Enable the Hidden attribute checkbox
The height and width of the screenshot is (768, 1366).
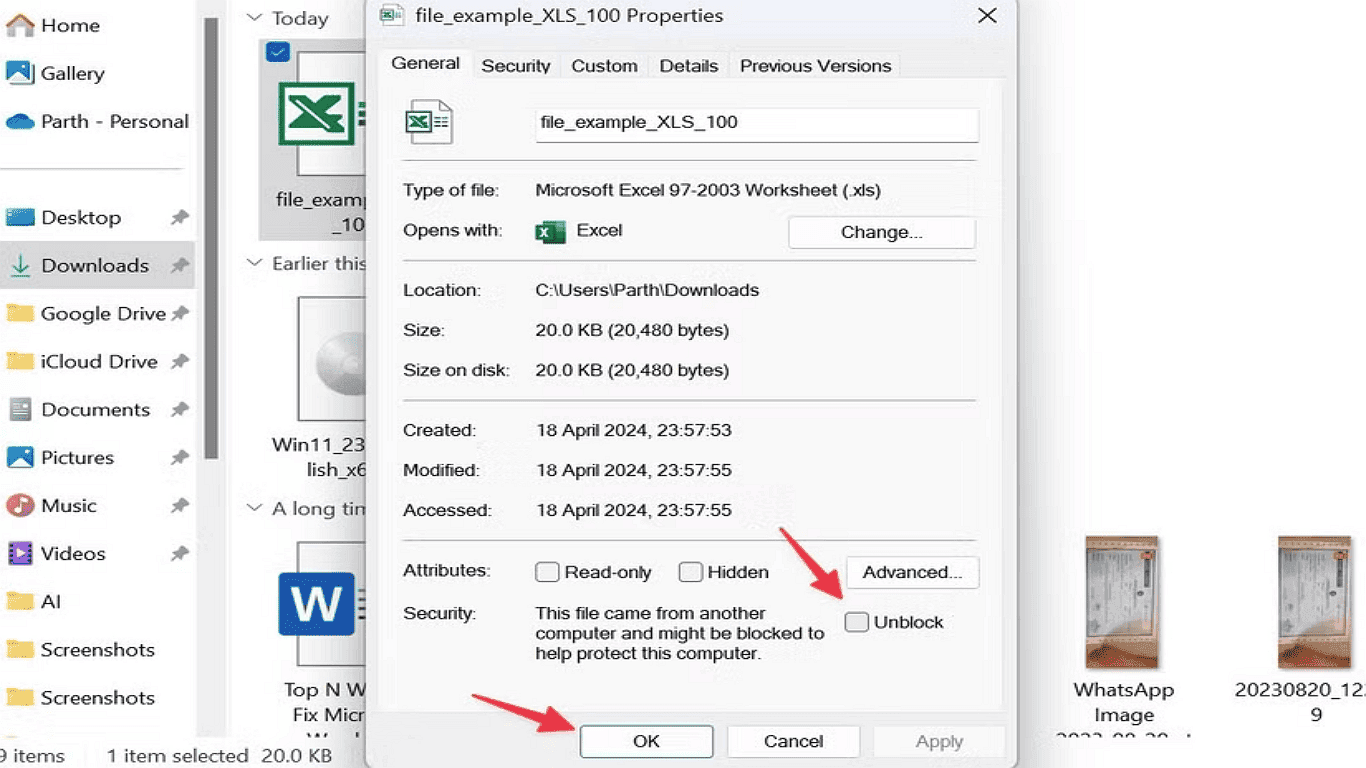coord(690,572)
